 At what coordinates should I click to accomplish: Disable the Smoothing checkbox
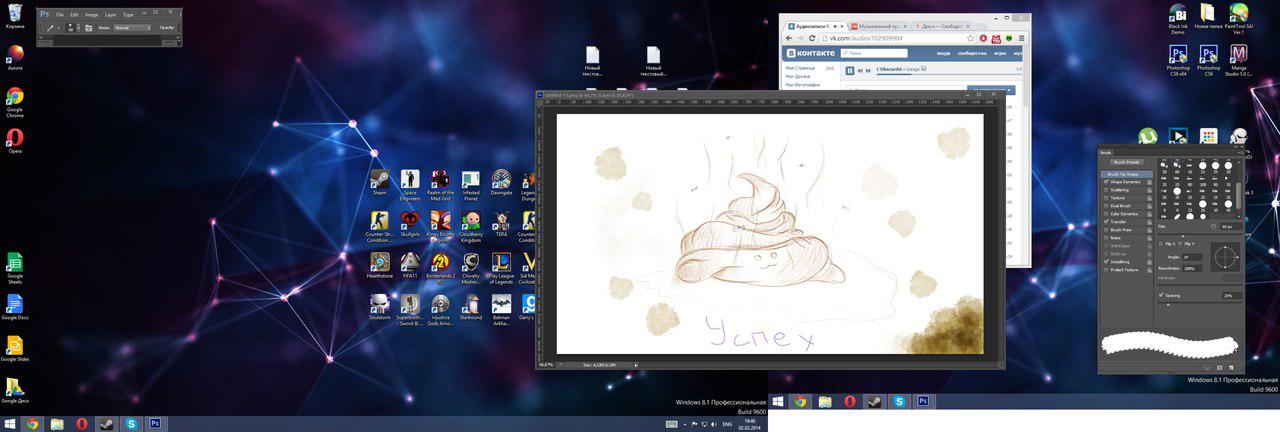tap(1105, 262)
